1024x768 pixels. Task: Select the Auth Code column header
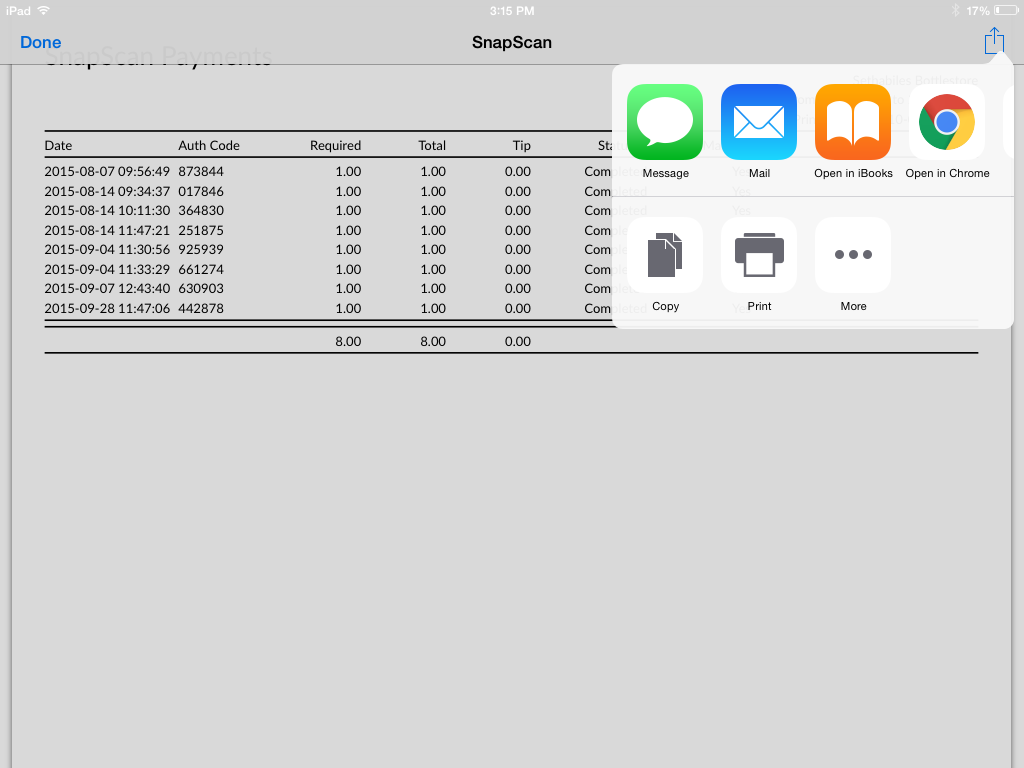[209, 146]
